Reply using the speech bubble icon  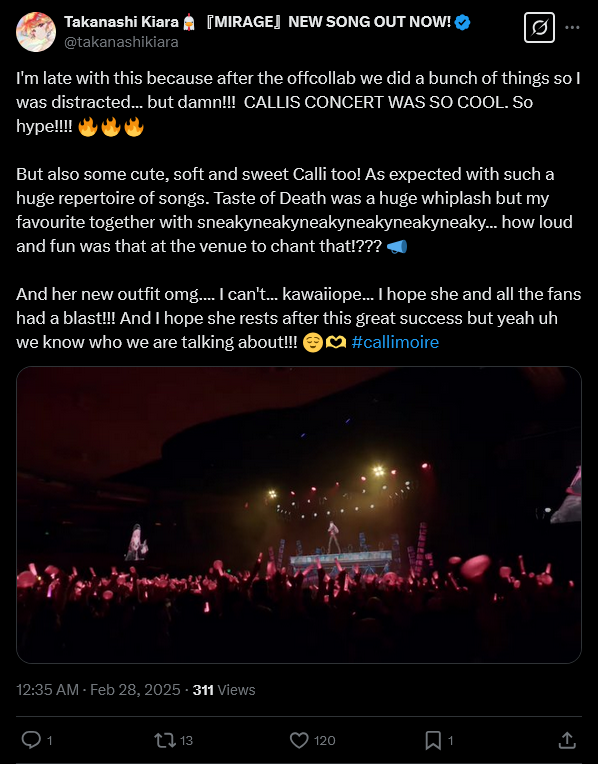[x=31, y=740]
